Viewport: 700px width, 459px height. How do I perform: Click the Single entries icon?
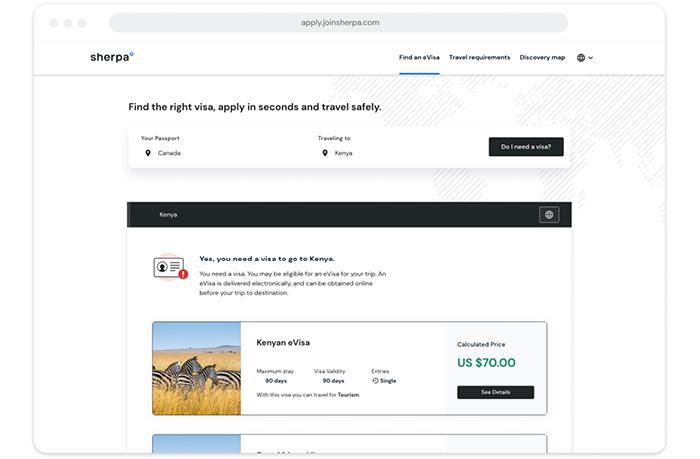pyautogui.click(x=375, y=381)
